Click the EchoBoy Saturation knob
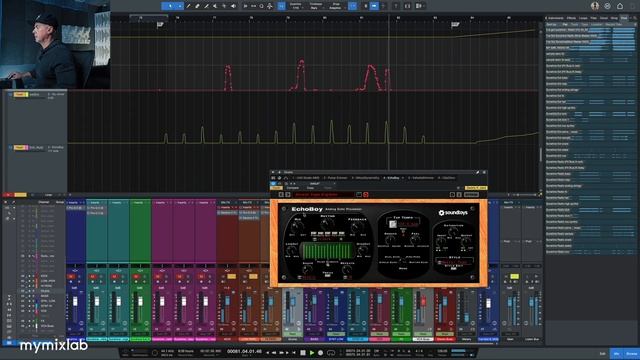The width and height of the screenshot is (640, 360). pos(453,232)
